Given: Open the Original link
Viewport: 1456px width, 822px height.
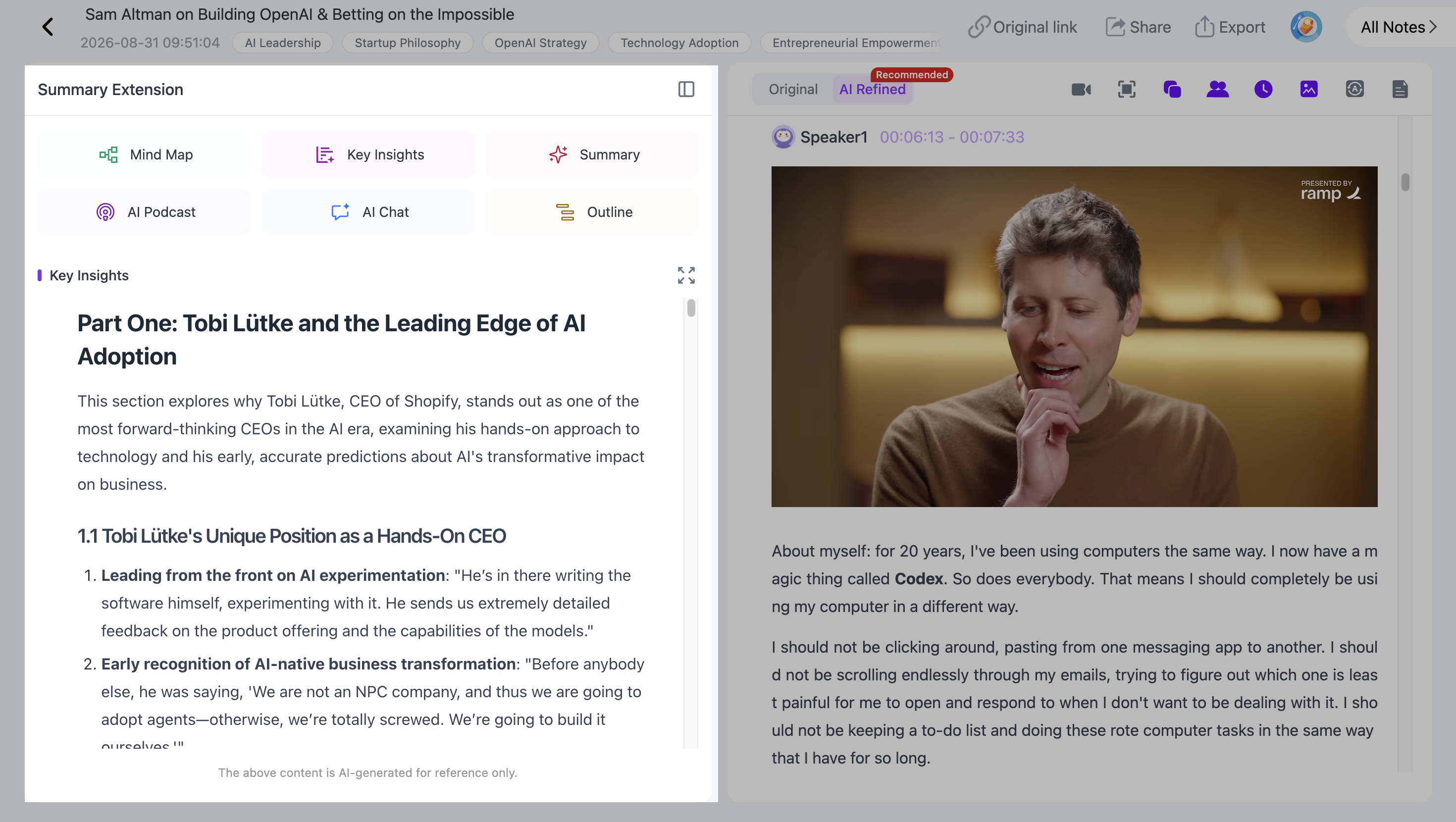Looking at the screenshot, I should tap(1022, 27).
